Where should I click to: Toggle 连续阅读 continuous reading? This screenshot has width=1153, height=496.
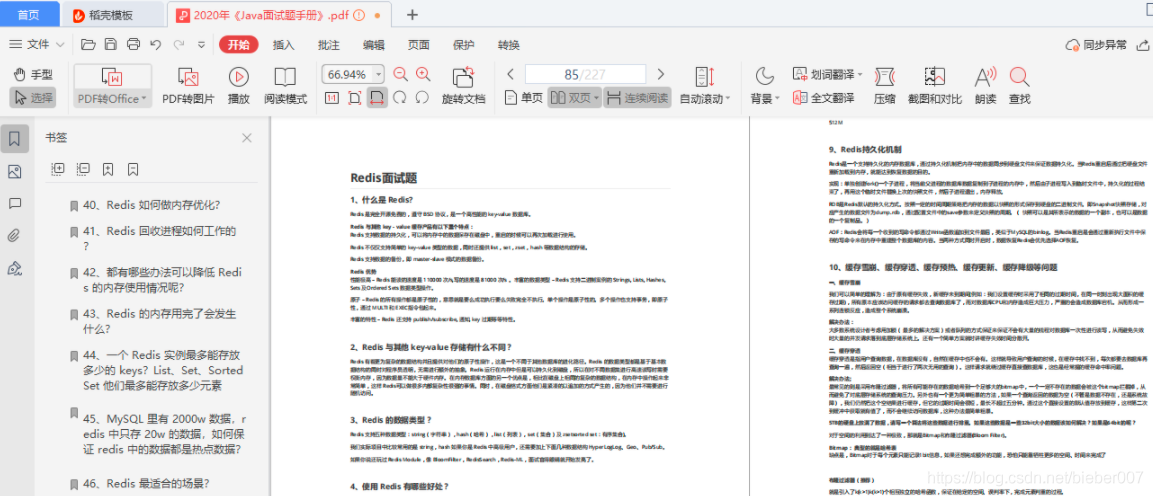pyautogui.click(x=637, y=97)
